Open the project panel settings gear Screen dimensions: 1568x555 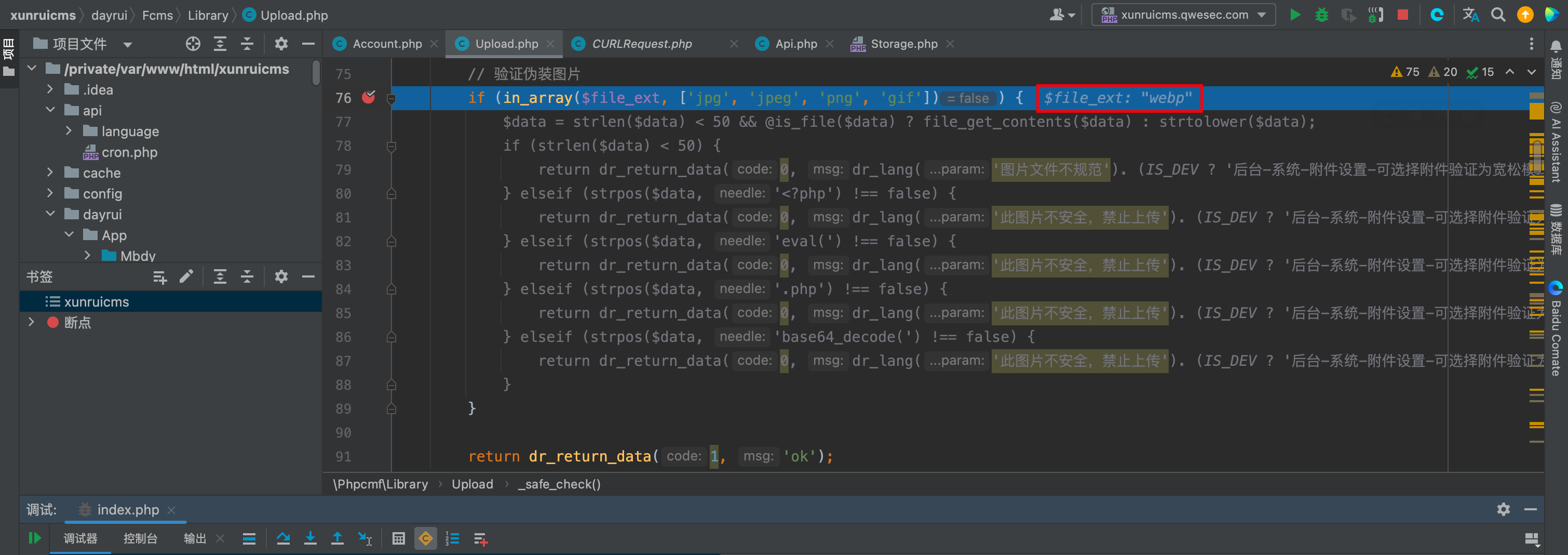280,44
